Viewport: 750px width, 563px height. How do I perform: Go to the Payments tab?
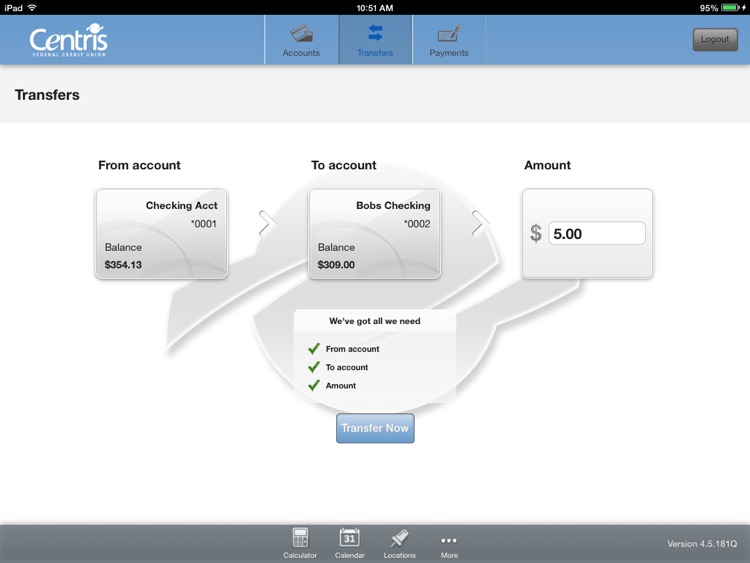(x=449, y=40)
